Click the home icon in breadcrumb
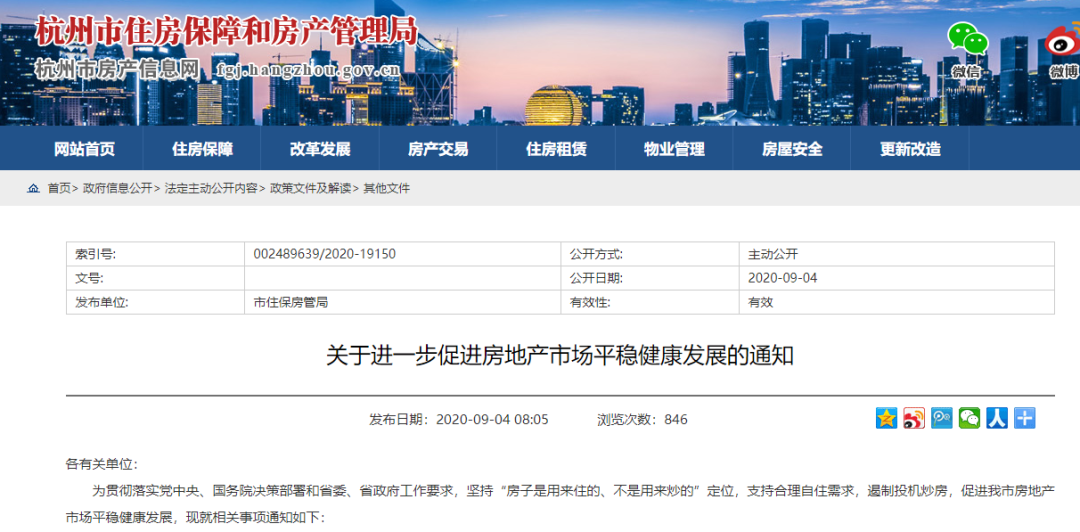Viewport: 1080px width, 532px height. [34, 188]
